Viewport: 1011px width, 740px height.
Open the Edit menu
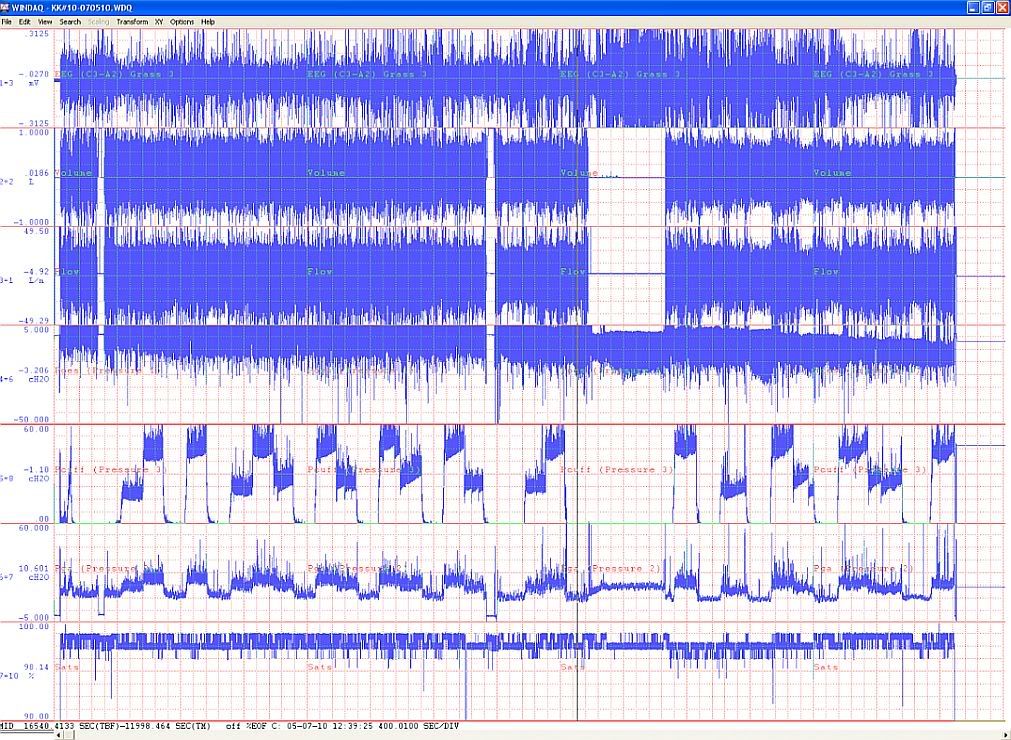25,22
